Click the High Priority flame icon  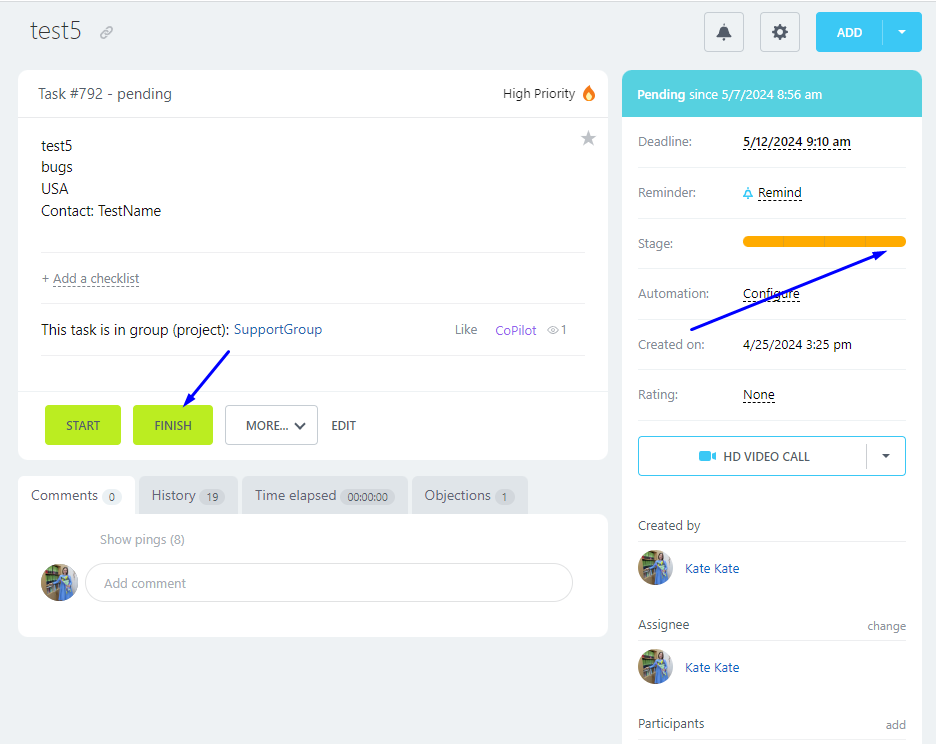coord(589,94)
